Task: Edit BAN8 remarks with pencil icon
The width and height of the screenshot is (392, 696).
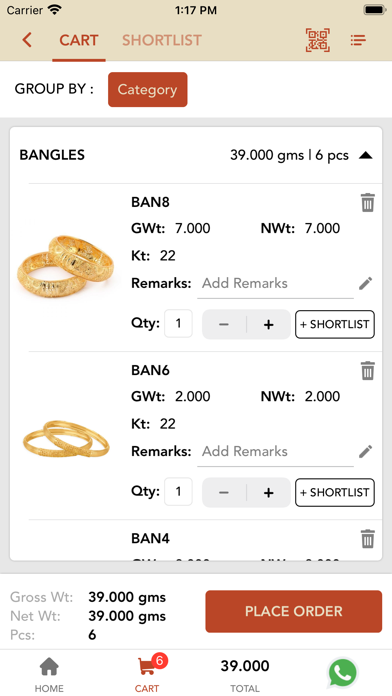Action: point(365,283)
